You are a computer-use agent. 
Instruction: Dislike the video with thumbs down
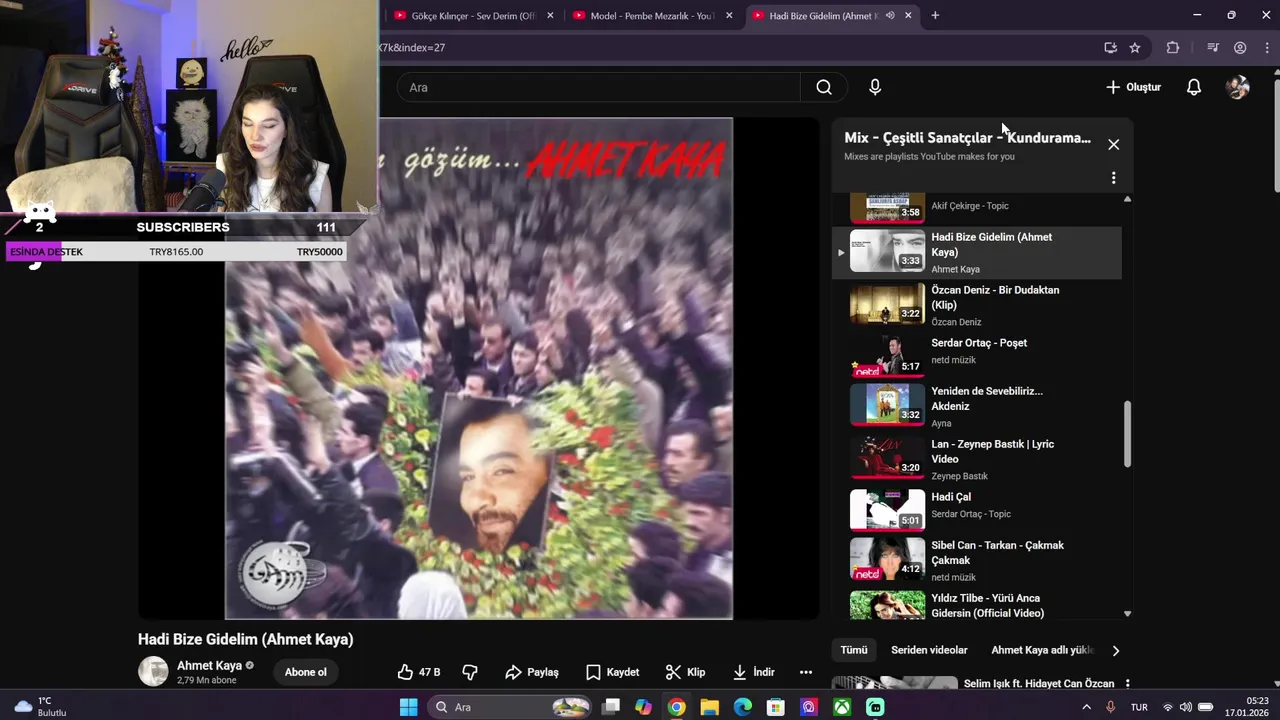[470, 672]
